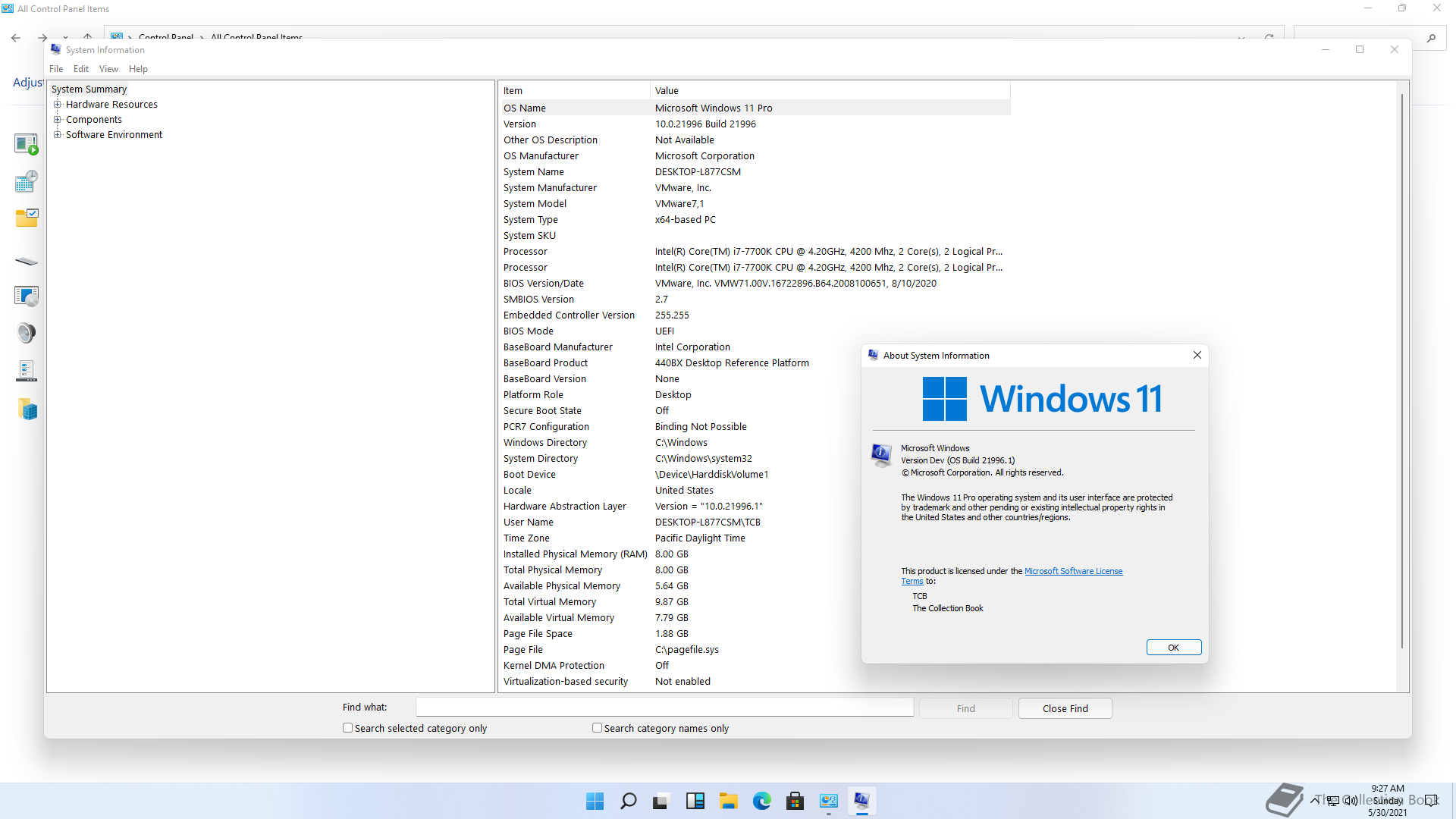Expand the Software Environment tree node
1456x819 pixels.
(57, 135)
